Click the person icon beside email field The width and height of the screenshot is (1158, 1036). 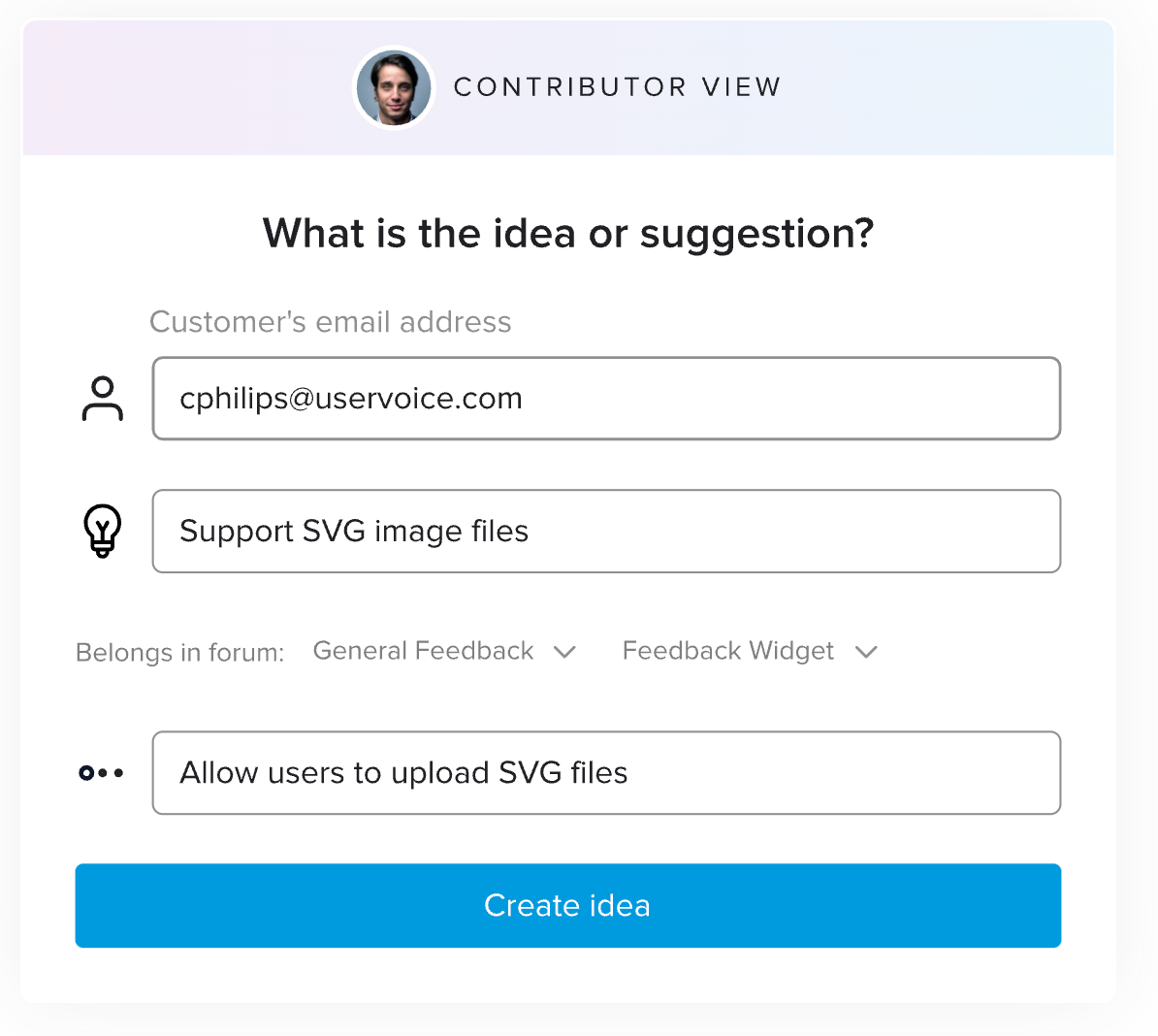[103, 399]
